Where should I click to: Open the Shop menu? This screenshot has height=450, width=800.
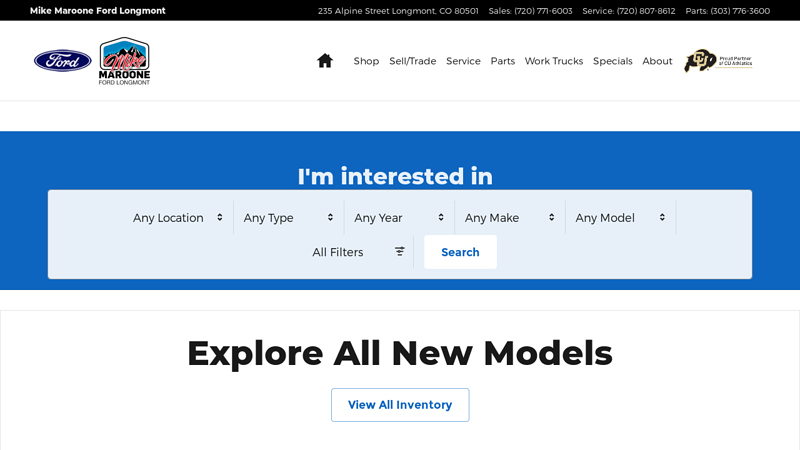tap(366, 61)
